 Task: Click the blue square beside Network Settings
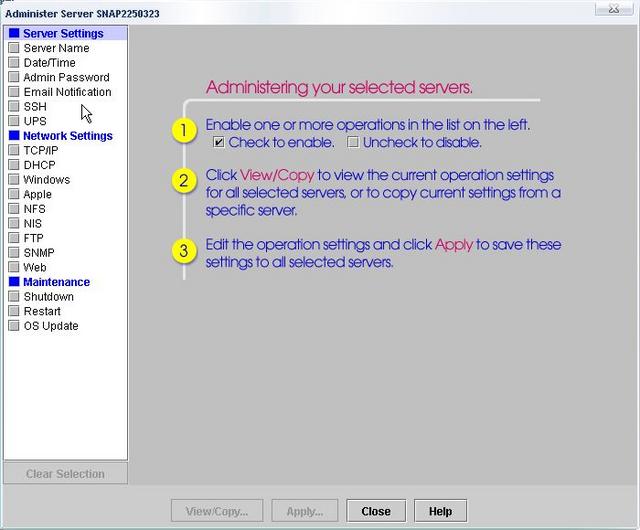pyautogui.click(x=14, y=136)
